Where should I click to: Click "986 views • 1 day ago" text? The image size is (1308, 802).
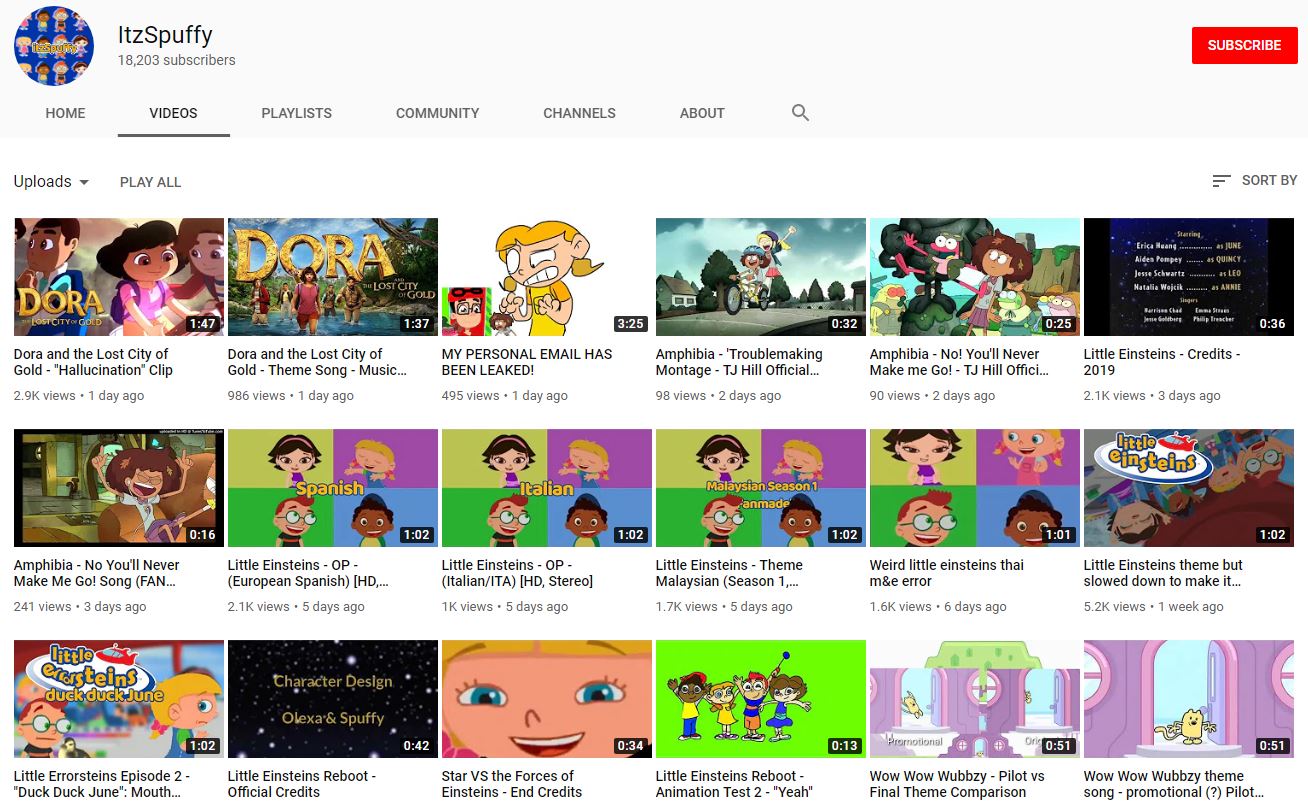[291, 396]
